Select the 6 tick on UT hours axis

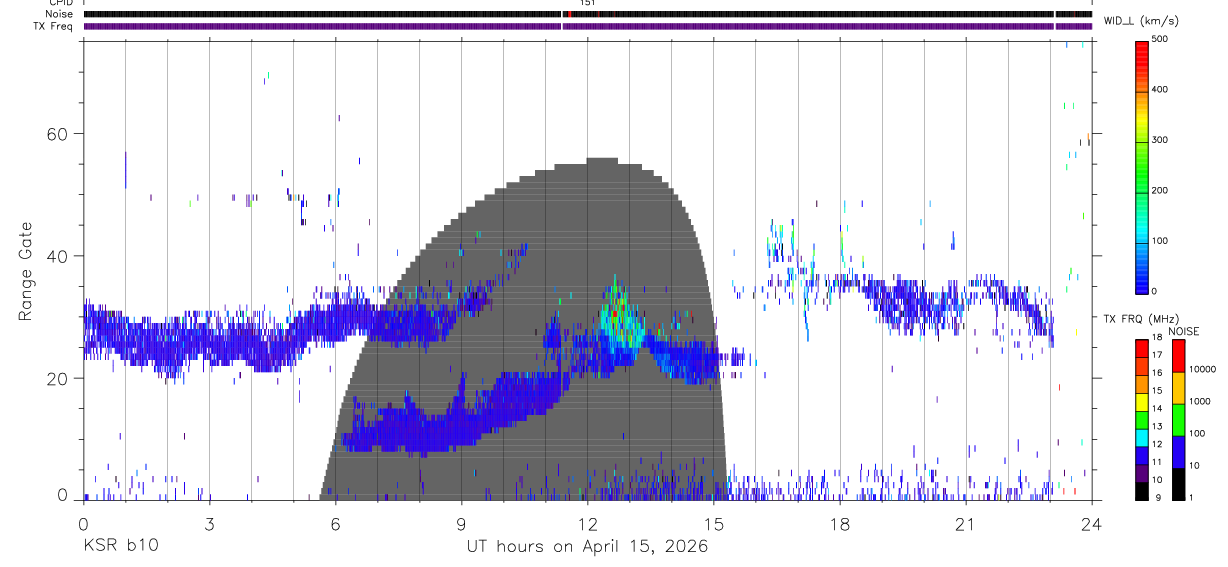pos(335,524)
